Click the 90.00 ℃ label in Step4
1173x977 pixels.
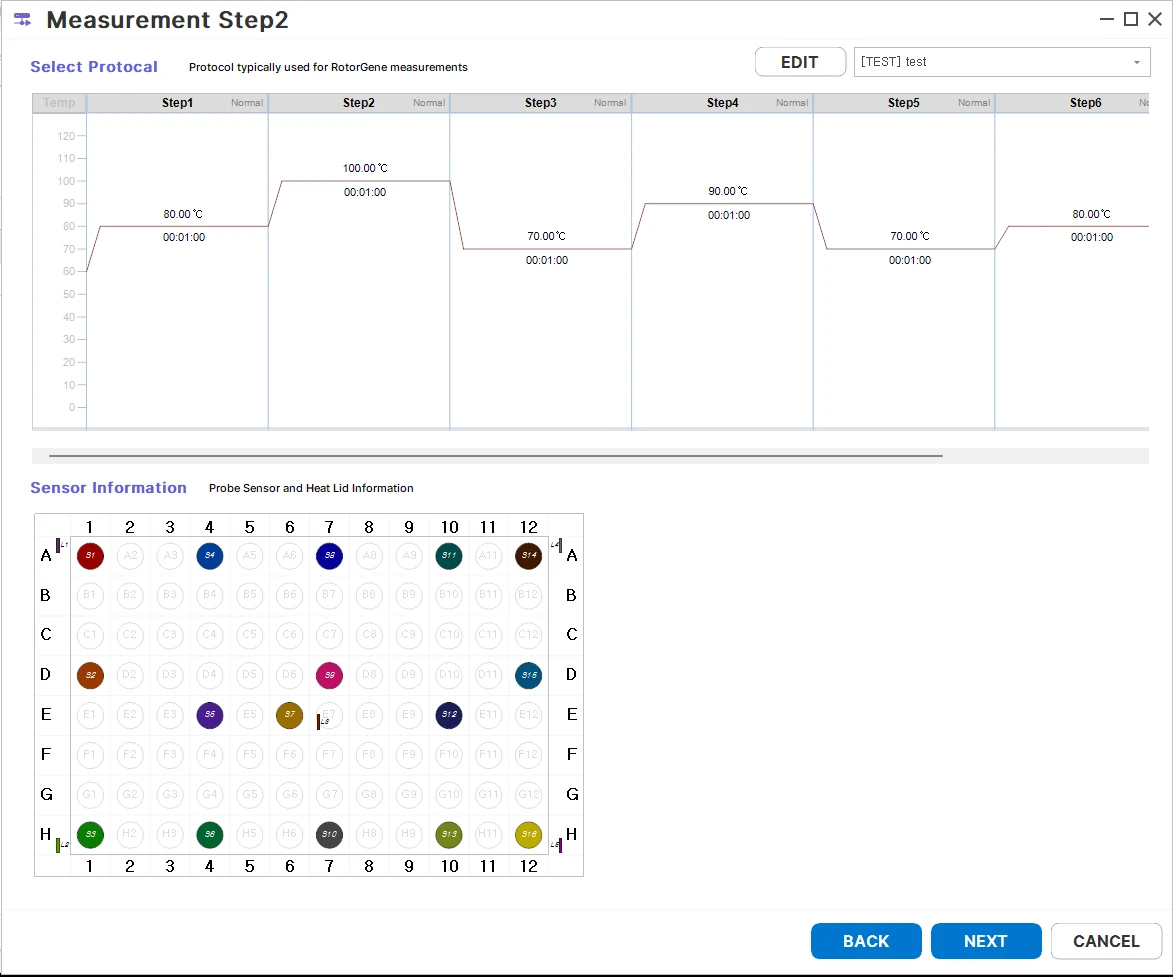[x=728, y=192]
